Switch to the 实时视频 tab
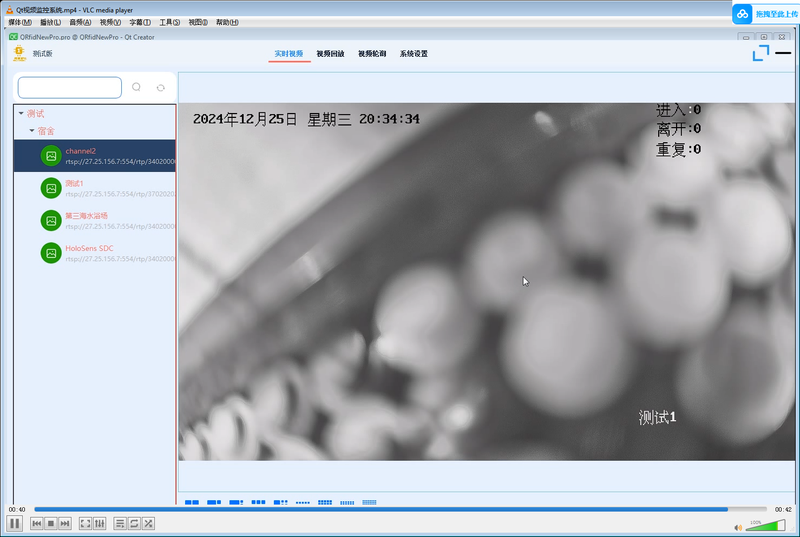 coord(289,54)
